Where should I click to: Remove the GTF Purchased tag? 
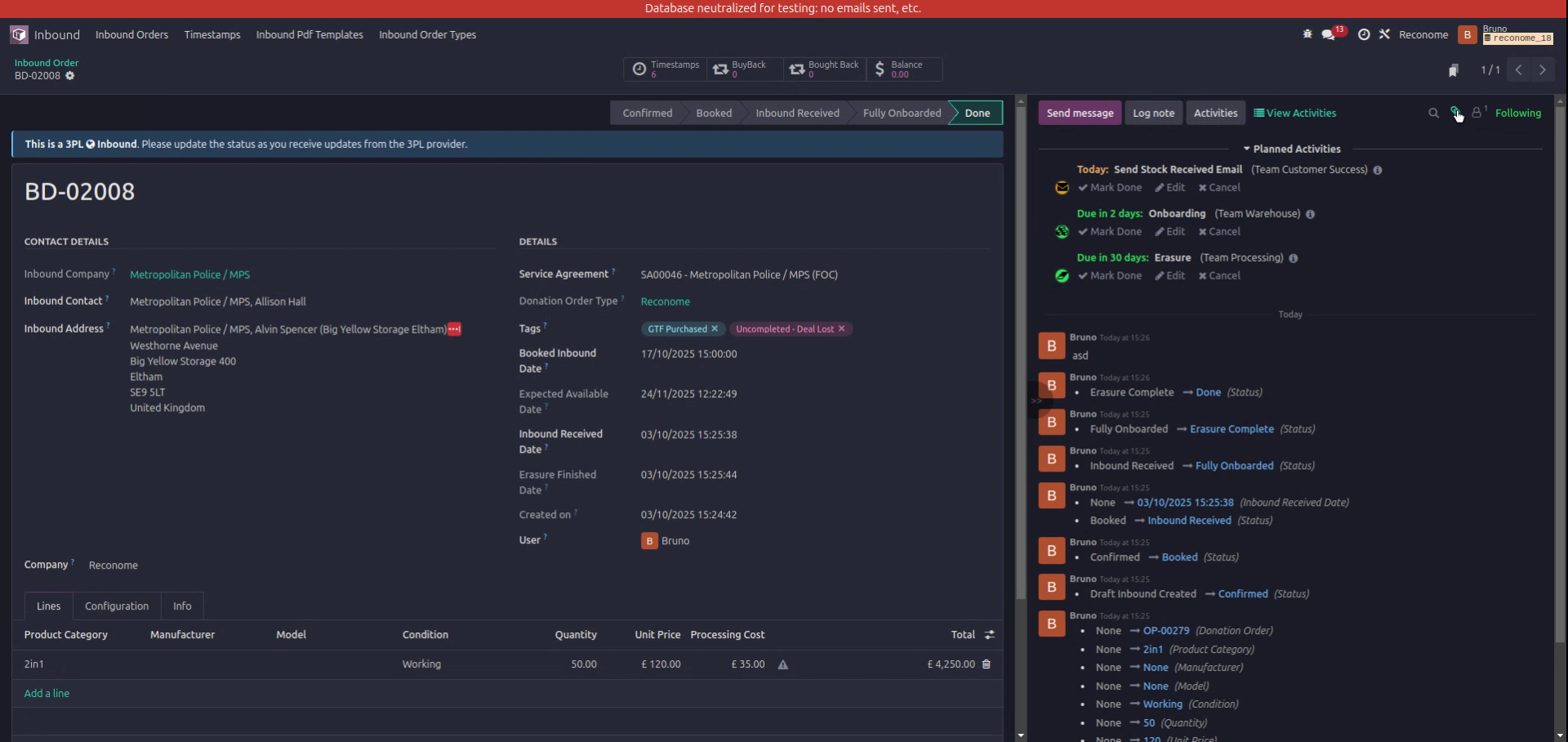pyautogui.click(x=715, y=329)
